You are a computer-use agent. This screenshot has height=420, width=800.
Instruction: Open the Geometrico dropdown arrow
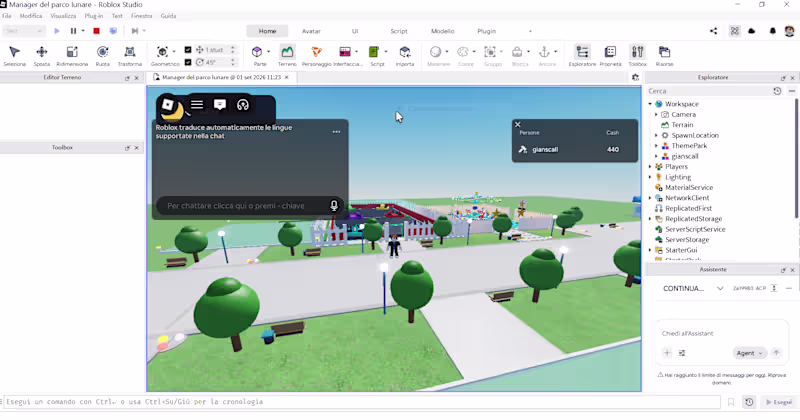pyautogui.click(x=174, y=52)
